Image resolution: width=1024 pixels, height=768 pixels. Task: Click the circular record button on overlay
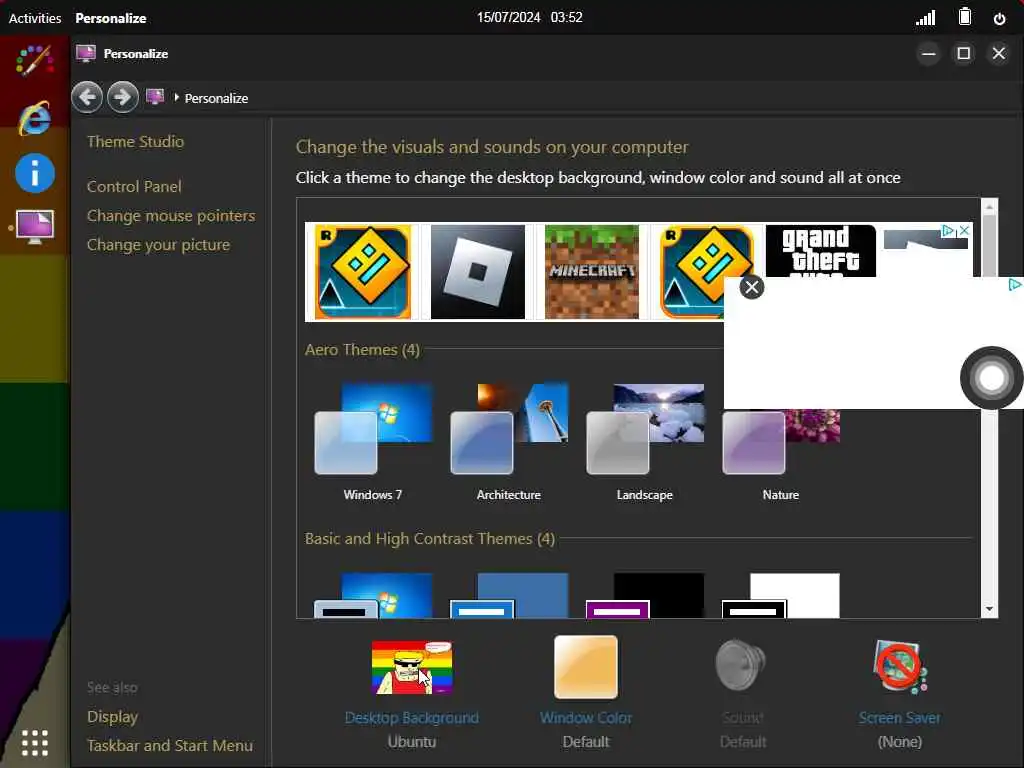coord(991,377)
